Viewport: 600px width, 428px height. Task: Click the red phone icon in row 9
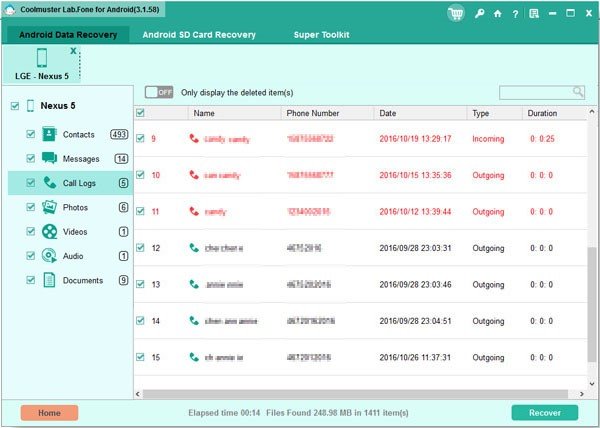194,138
